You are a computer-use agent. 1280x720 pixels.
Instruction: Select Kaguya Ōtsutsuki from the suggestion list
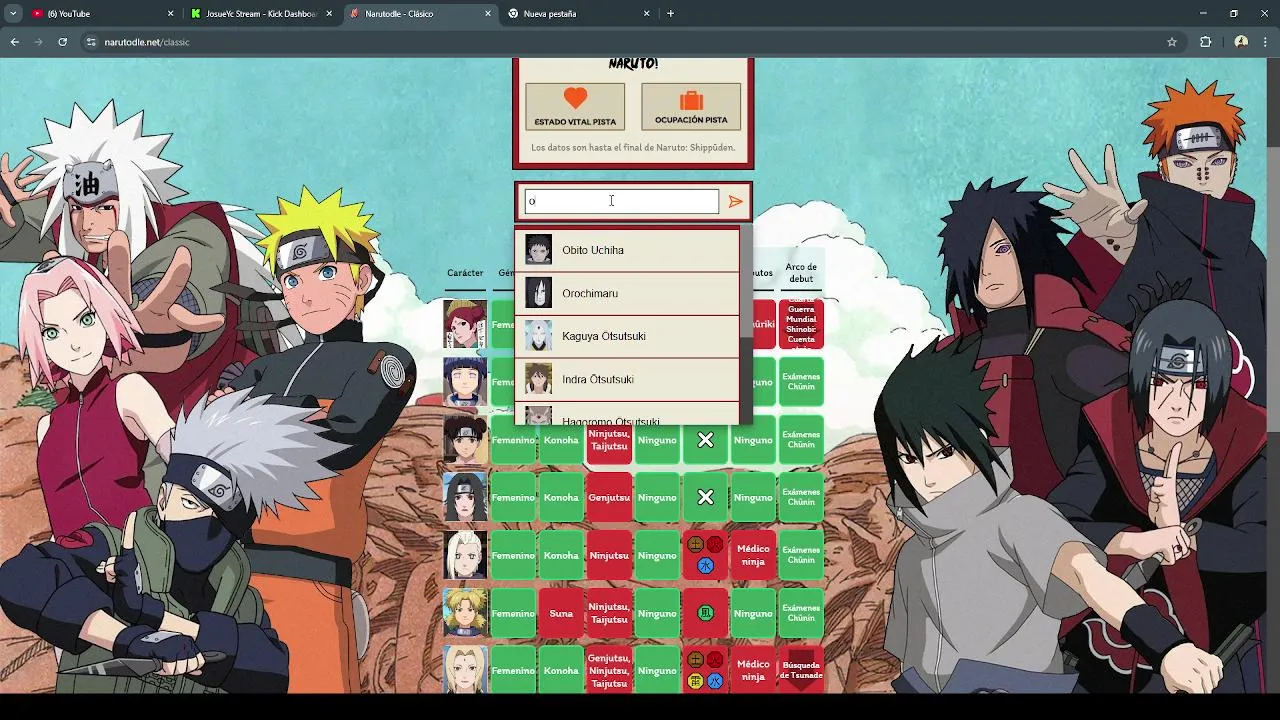[627, 336]
